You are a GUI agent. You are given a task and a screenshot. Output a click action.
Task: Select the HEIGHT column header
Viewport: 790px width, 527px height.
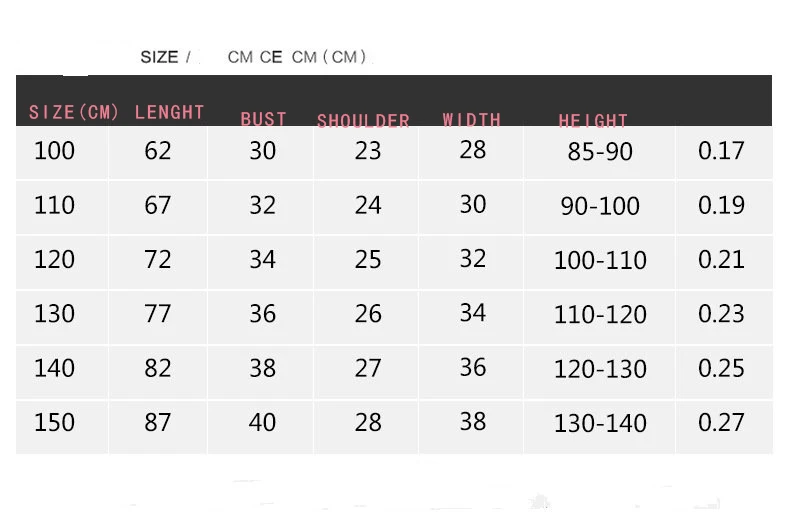pos(593,120)
